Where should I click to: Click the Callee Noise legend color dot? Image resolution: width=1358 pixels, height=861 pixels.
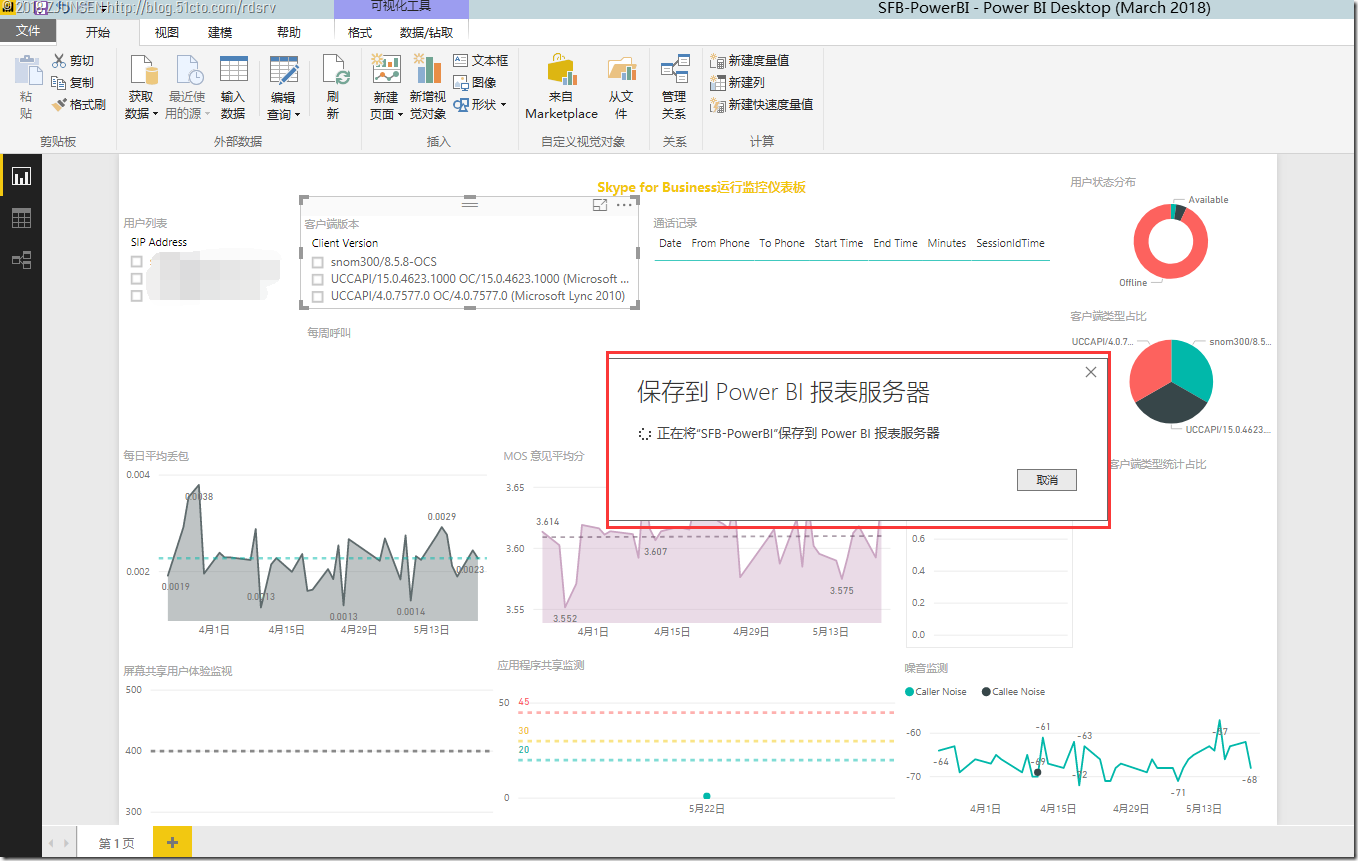[986, 692]
